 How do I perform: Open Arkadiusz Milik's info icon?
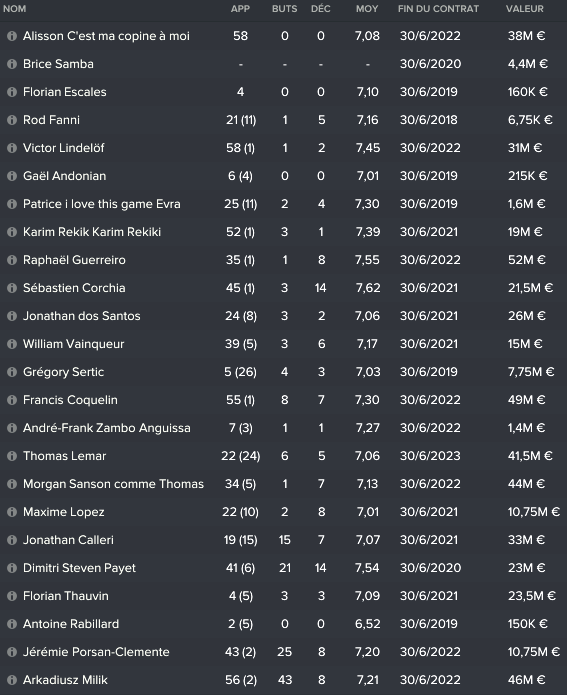12,680
